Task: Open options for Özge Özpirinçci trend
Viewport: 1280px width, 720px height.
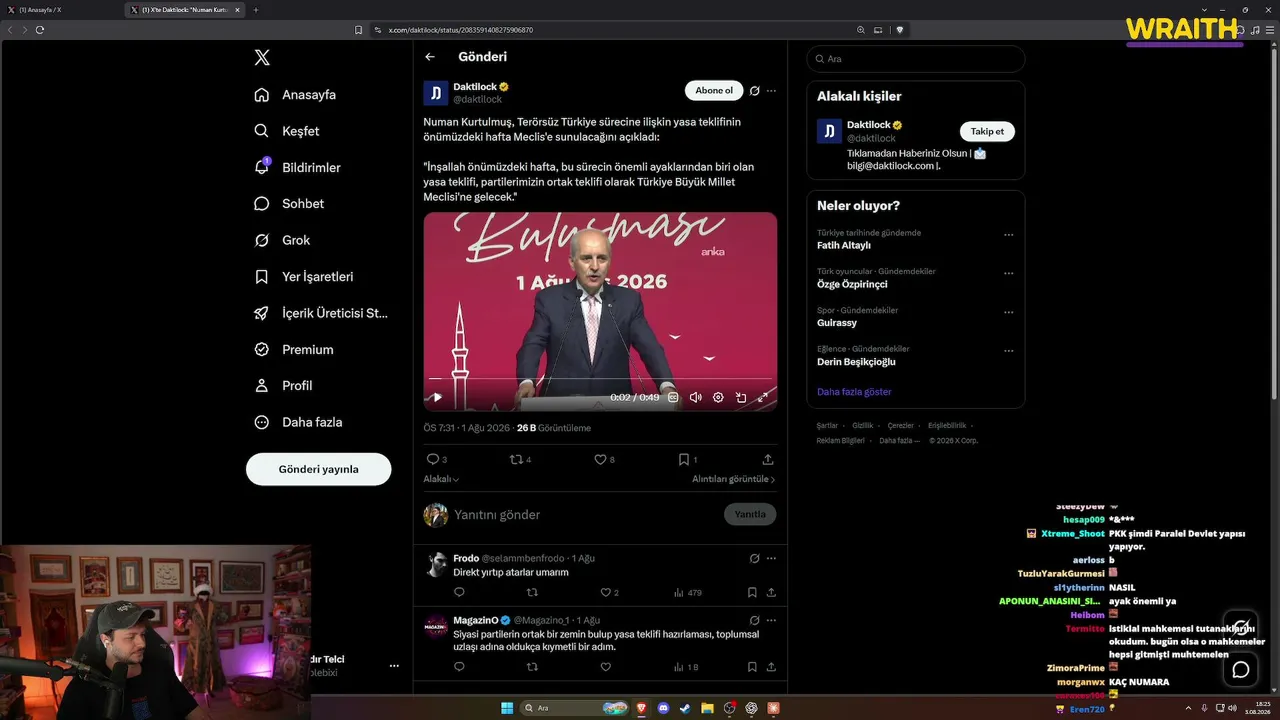Action: point(1009,273)
